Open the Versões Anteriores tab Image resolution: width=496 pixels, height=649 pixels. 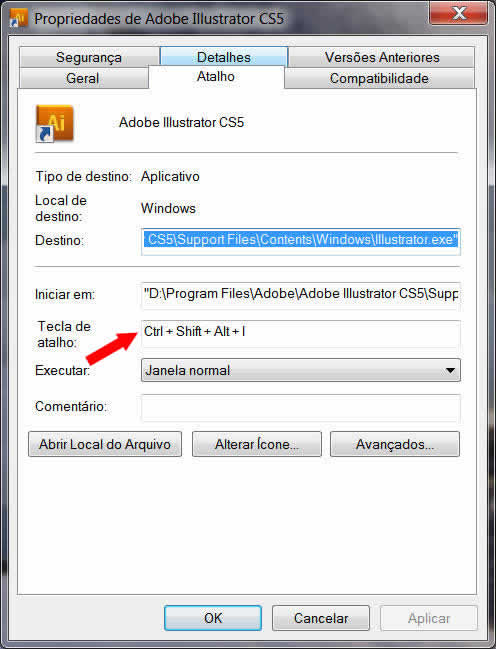tap(381, 57)
